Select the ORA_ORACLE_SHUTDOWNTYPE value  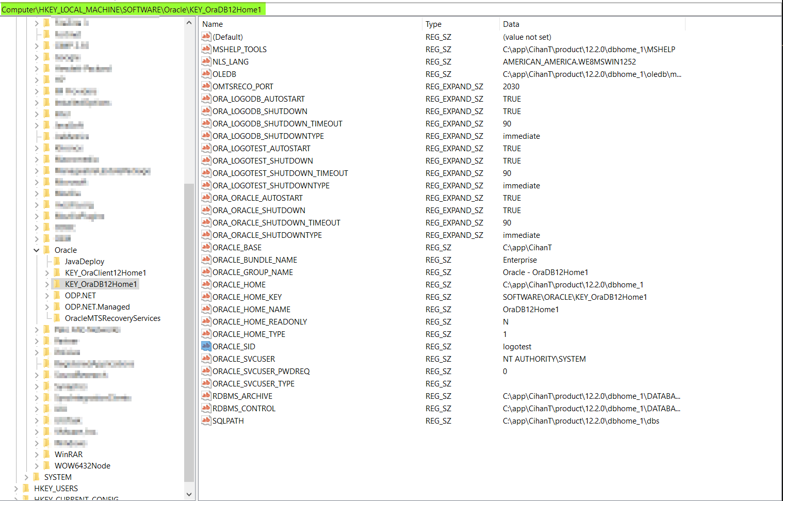(x=267, y=235)
